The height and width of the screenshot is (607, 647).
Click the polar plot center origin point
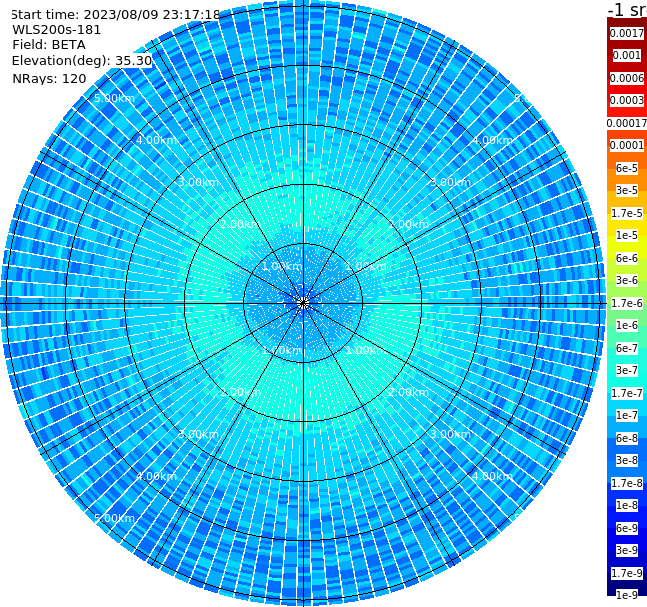click(x=303, y=304)
